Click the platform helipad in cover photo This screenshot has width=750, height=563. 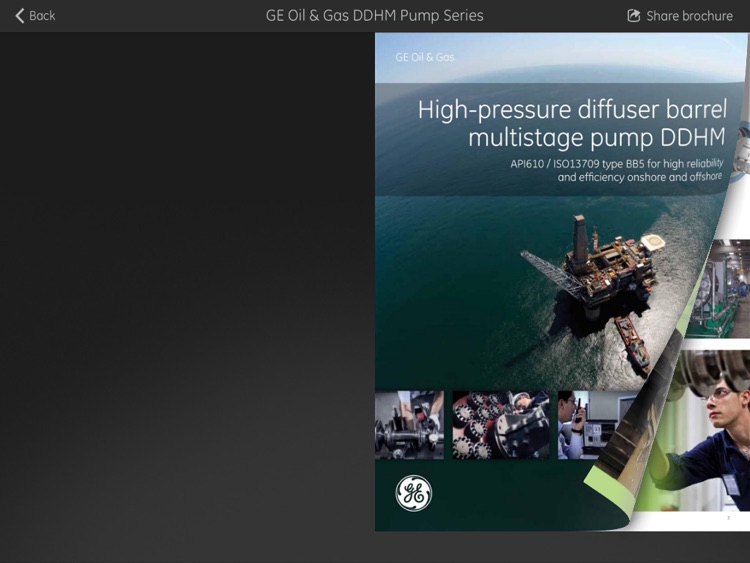pyautogui.click(x=653, y=241)
